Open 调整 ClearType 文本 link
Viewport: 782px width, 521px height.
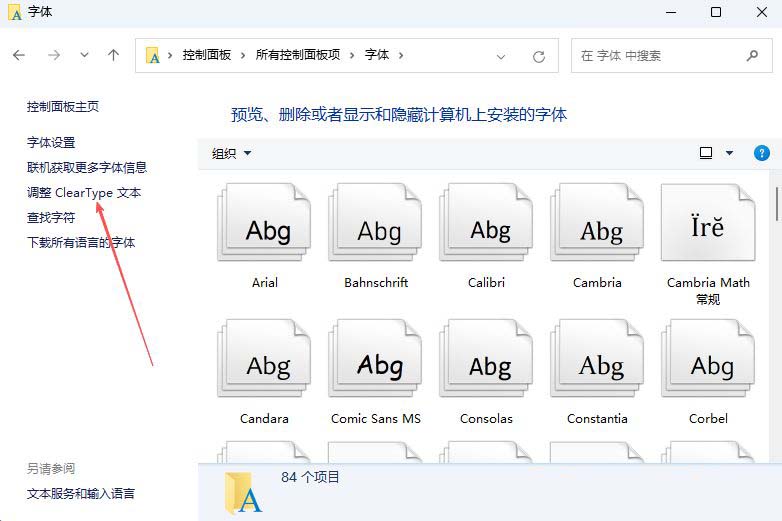pyautogui.click(x=84, y=192)
